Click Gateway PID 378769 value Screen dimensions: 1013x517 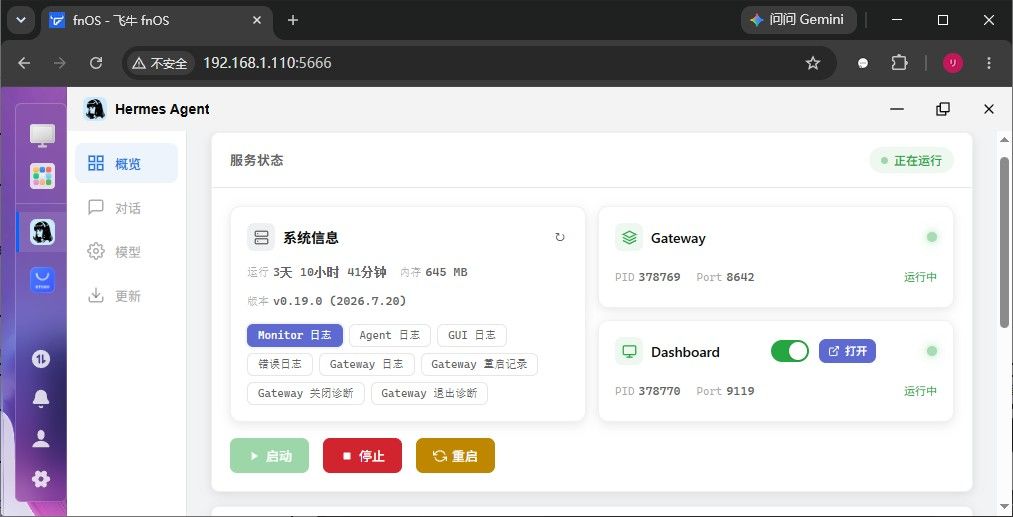pyautogui.click(x=659, y=277)
